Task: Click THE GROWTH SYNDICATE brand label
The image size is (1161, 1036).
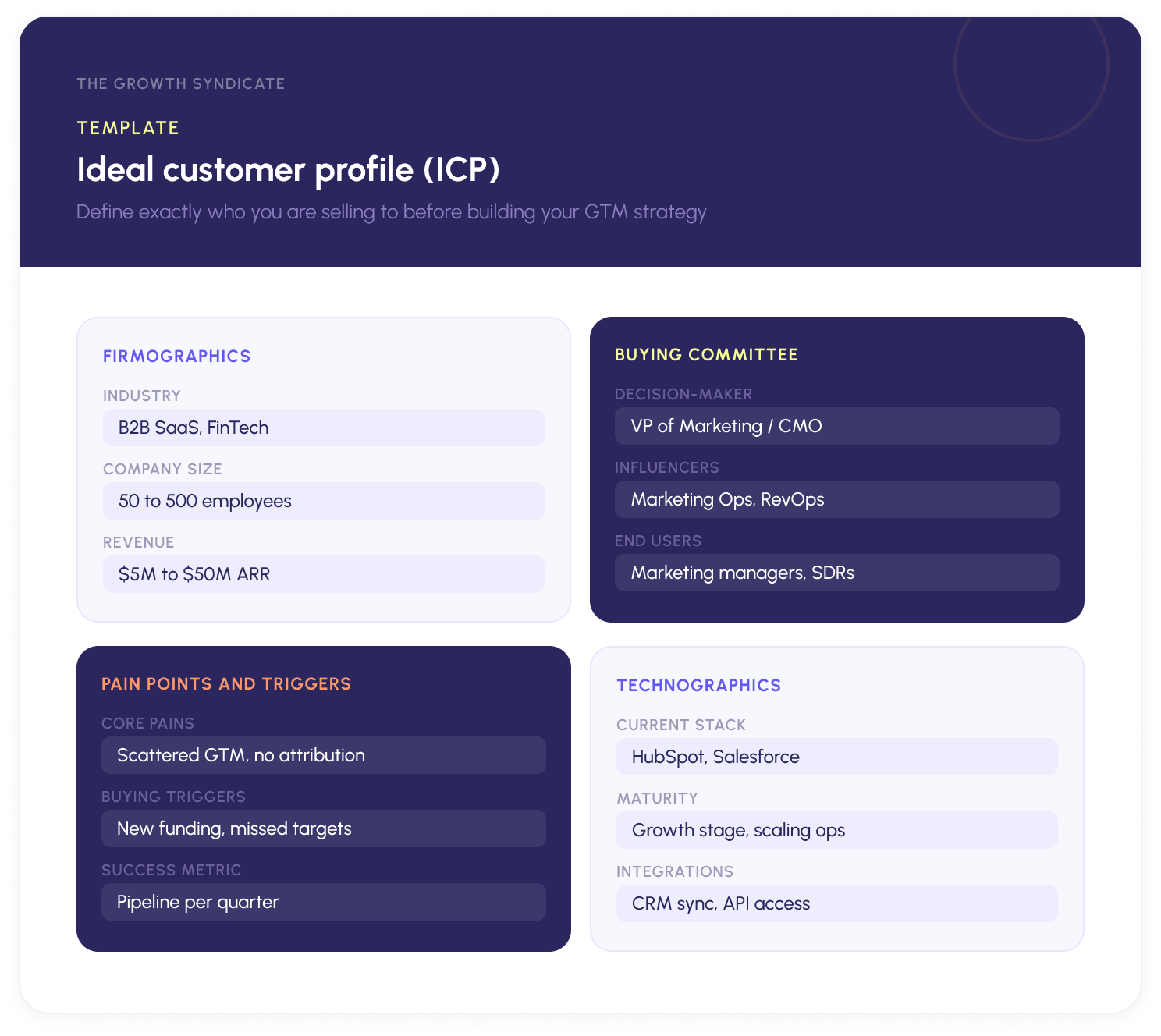Action: click(x=180, y=83)
